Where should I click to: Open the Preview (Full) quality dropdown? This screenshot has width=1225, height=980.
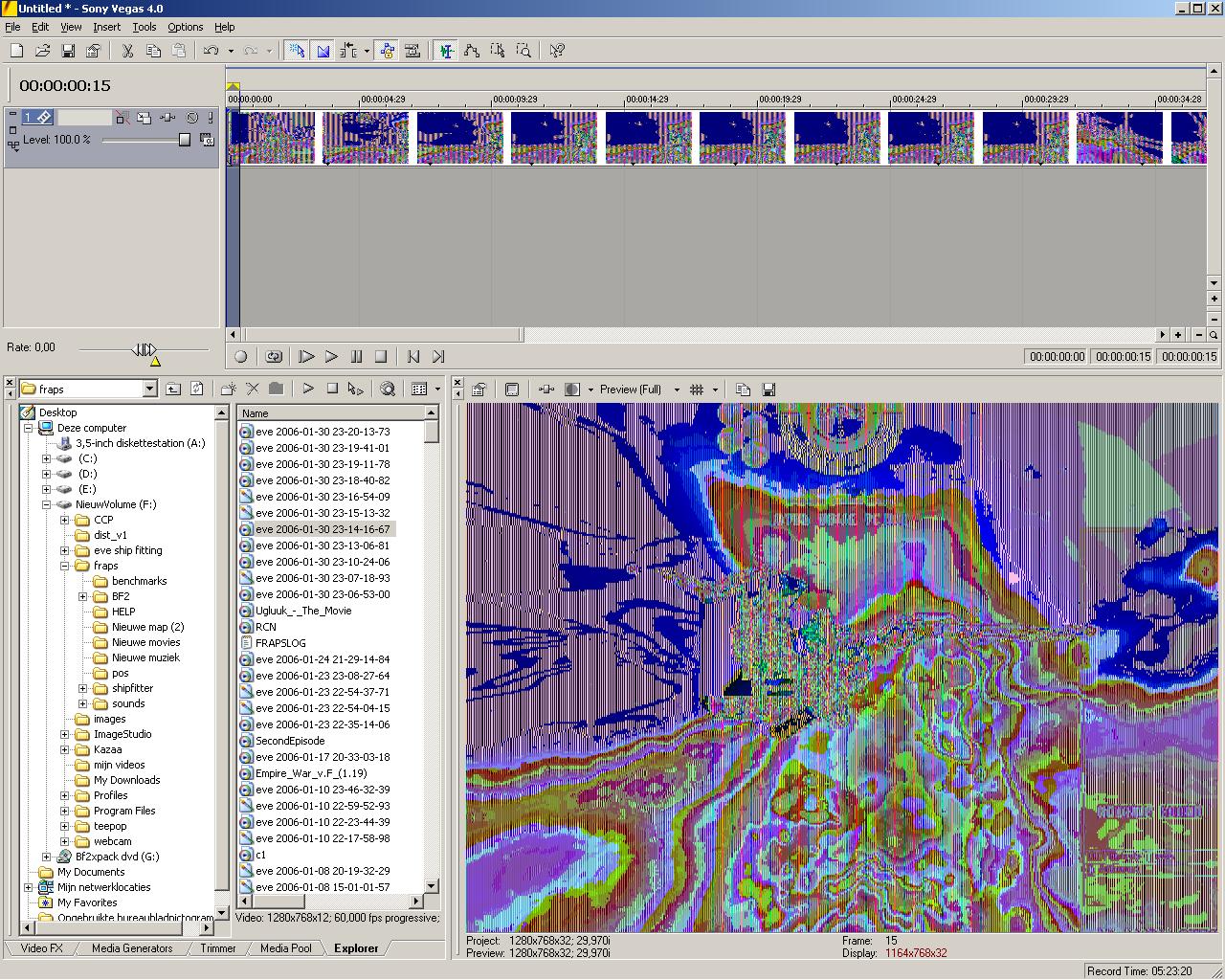[677, 390]
